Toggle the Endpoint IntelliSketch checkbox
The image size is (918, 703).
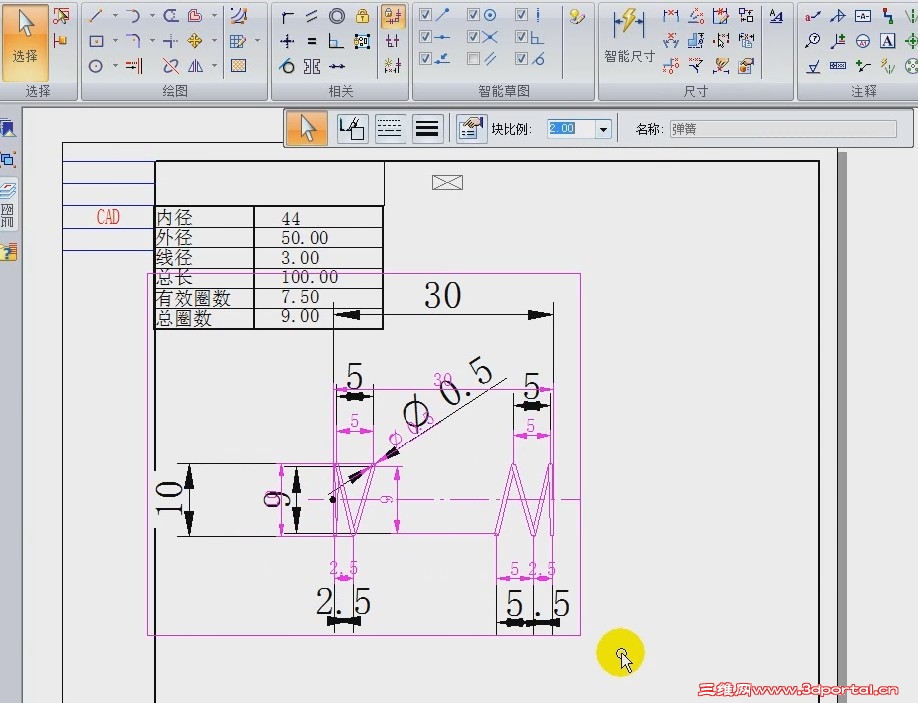coord(426,15)
